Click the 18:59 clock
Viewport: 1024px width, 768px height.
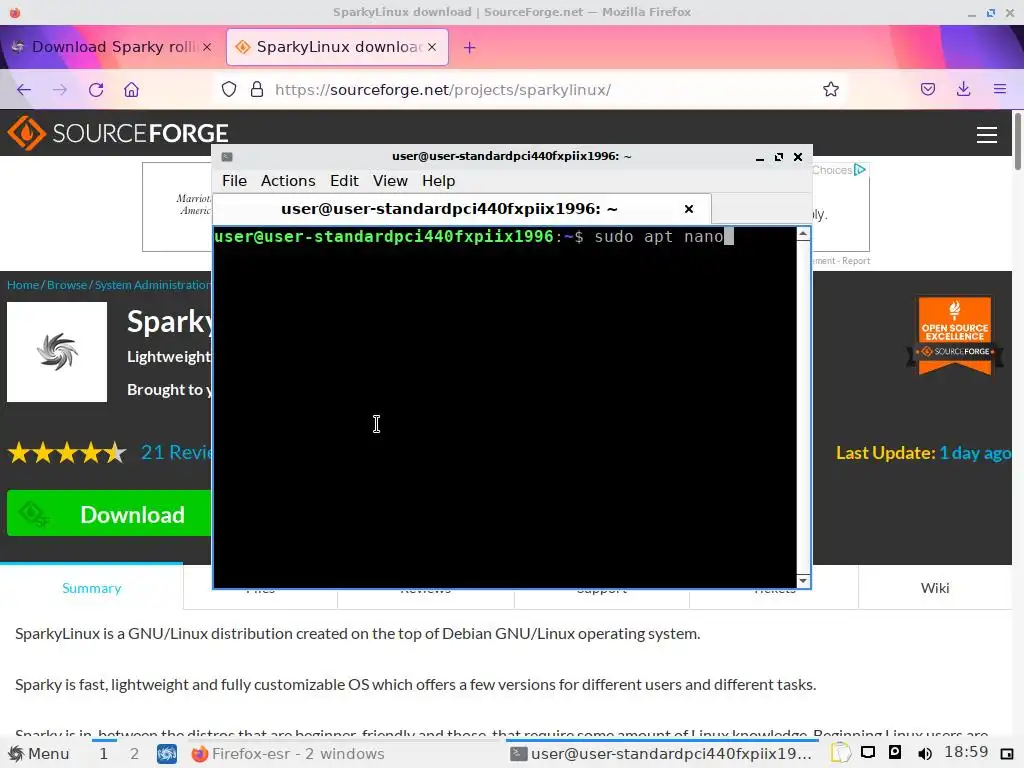[x=966, y=752]
